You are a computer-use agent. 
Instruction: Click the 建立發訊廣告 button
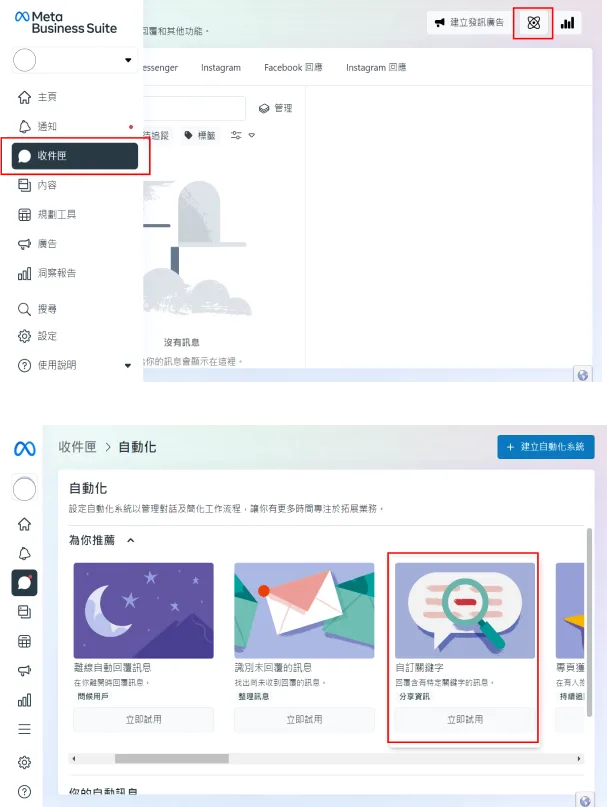pyautogui.click(x=469, y=23)
